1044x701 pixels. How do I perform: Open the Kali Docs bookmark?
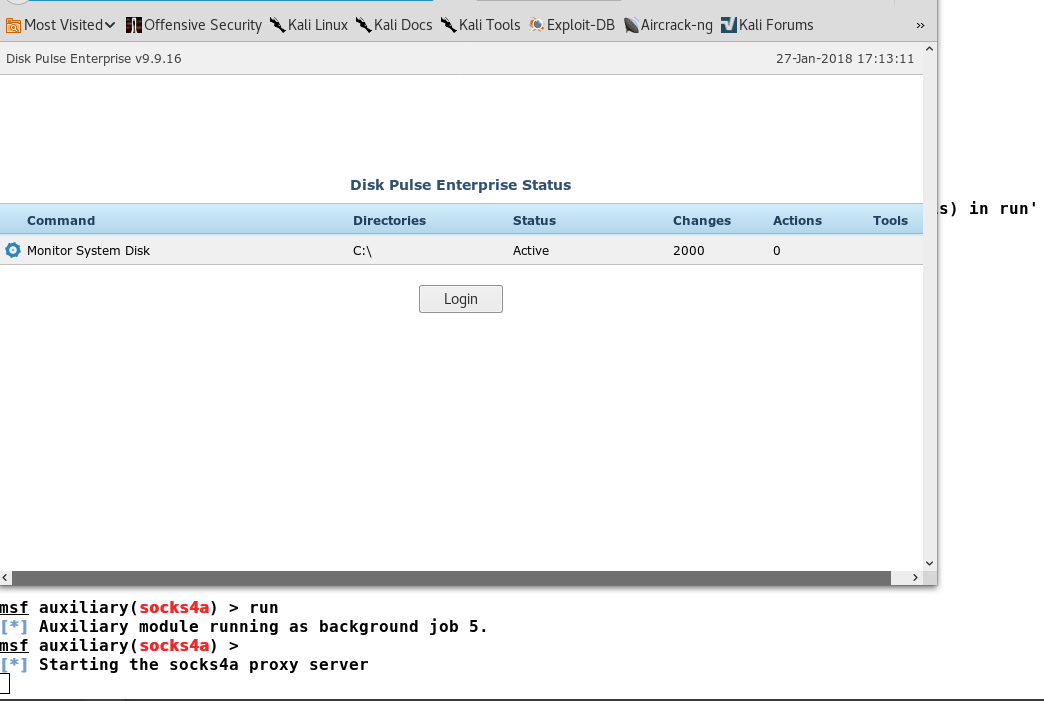[x=394, y=25]
